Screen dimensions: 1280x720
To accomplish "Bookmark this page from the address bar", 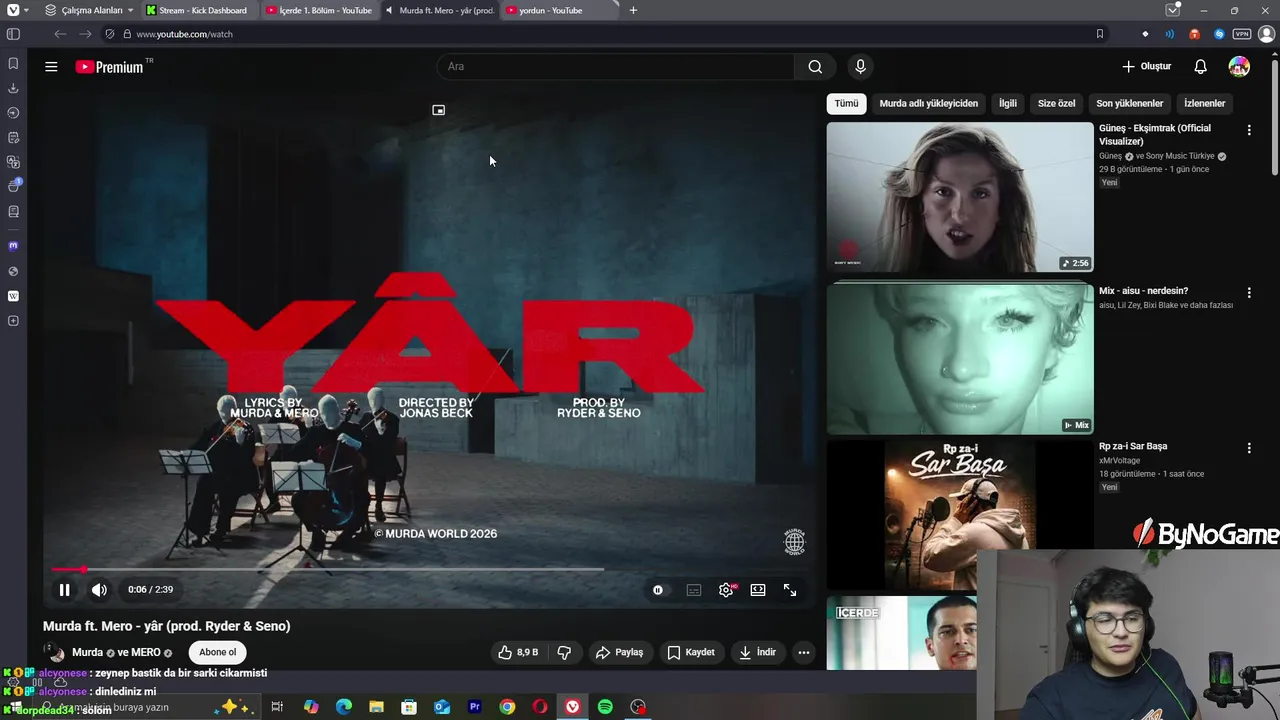I will (1099, 34).
